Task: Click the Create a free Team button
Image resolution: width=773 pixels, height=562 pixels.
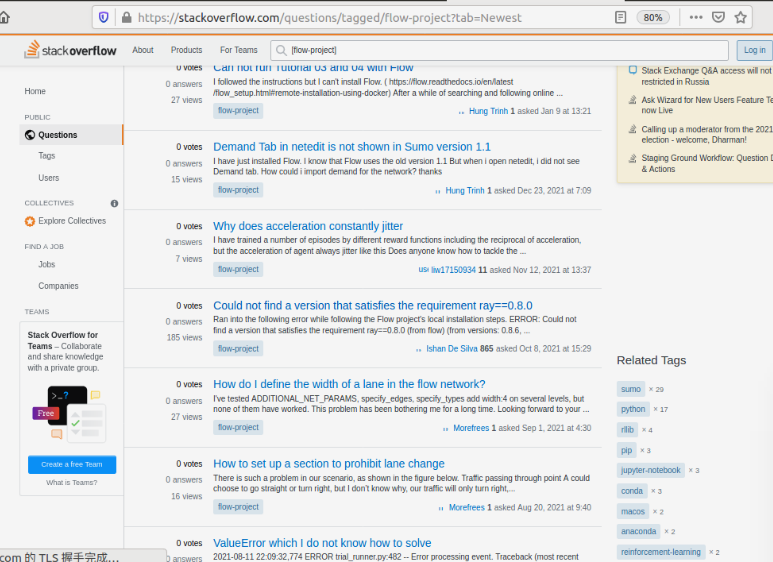Action: pyautogui.click(x=72, y=464)
